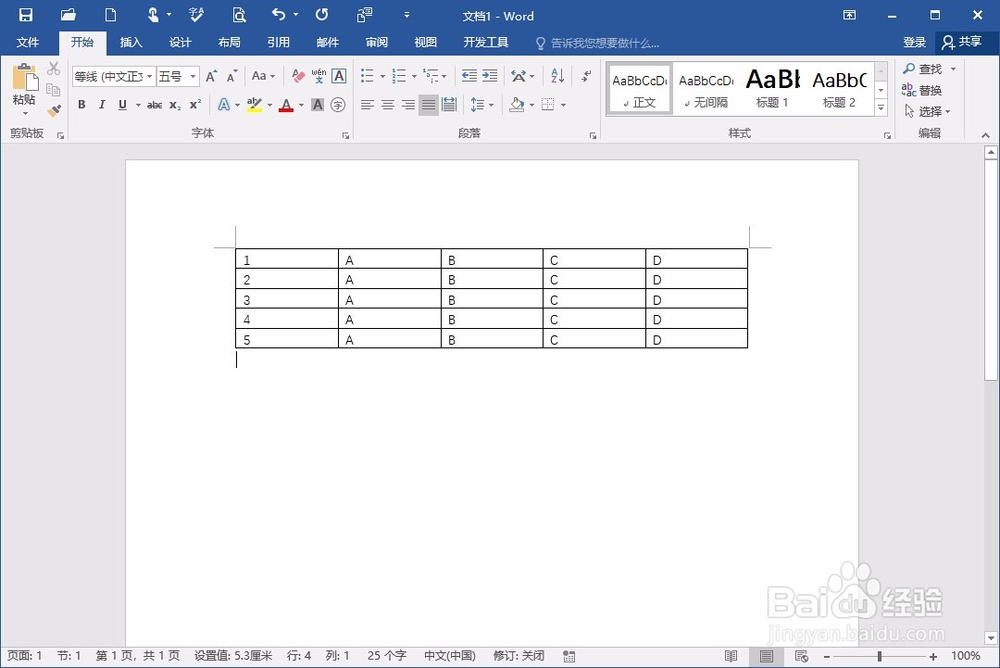This screenshot has width=1000, height=668.
Task: Toggle superscript formatting
Action: (195, 105)
